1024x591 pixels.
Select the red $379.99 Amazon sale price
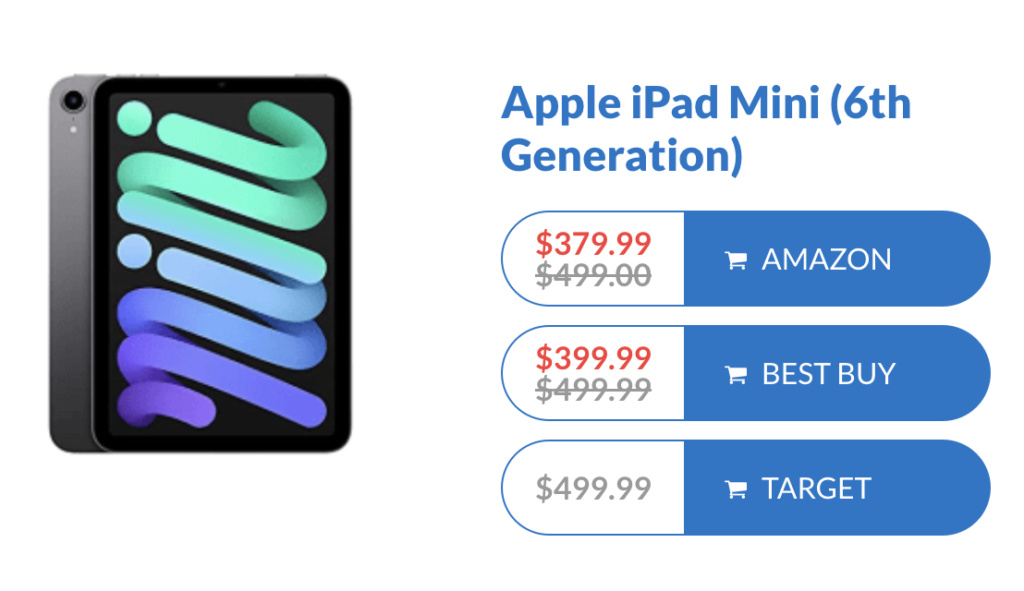[593, 244]
